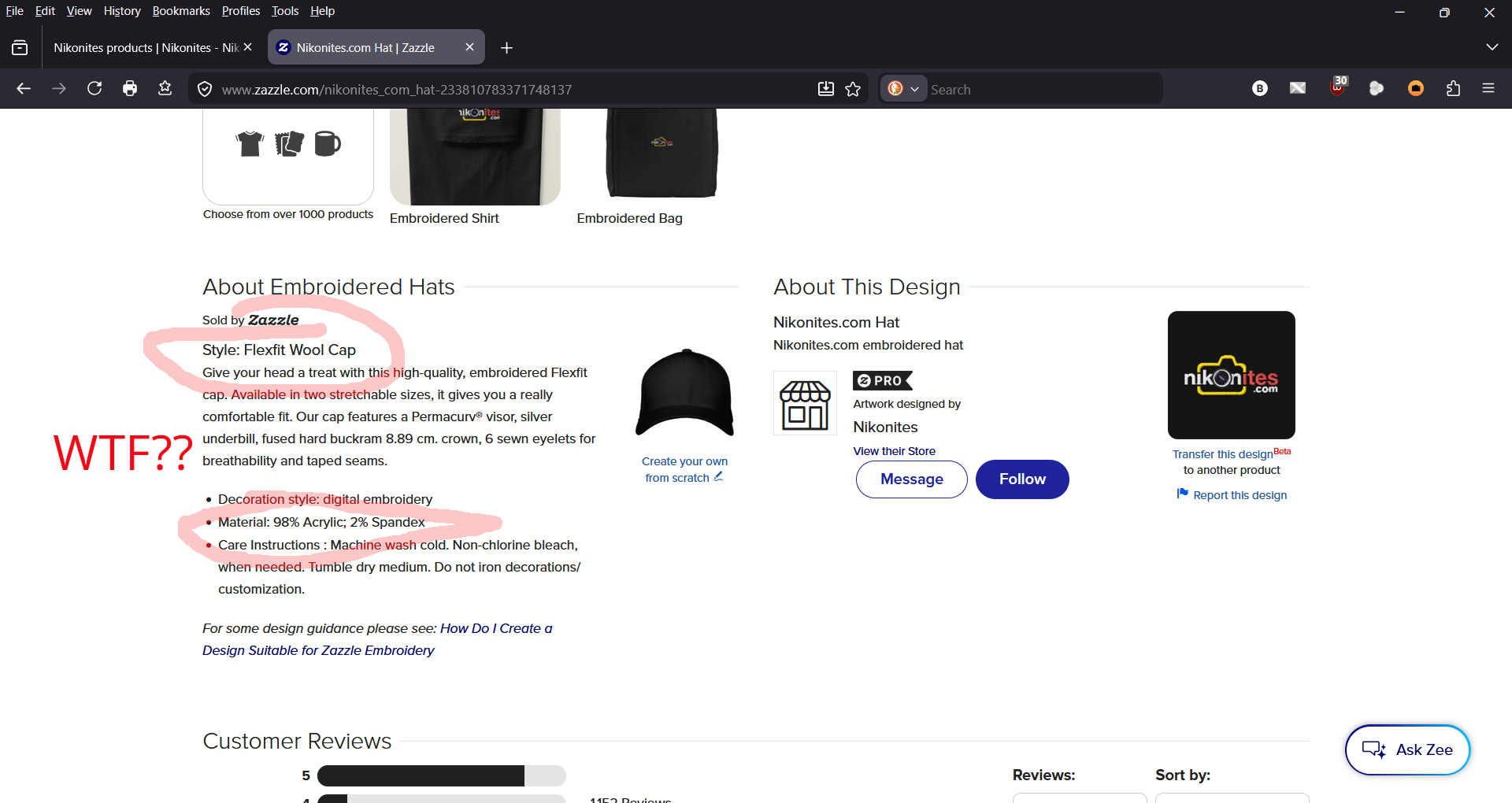Follow the Nikonites designer

coord(1022,479)
